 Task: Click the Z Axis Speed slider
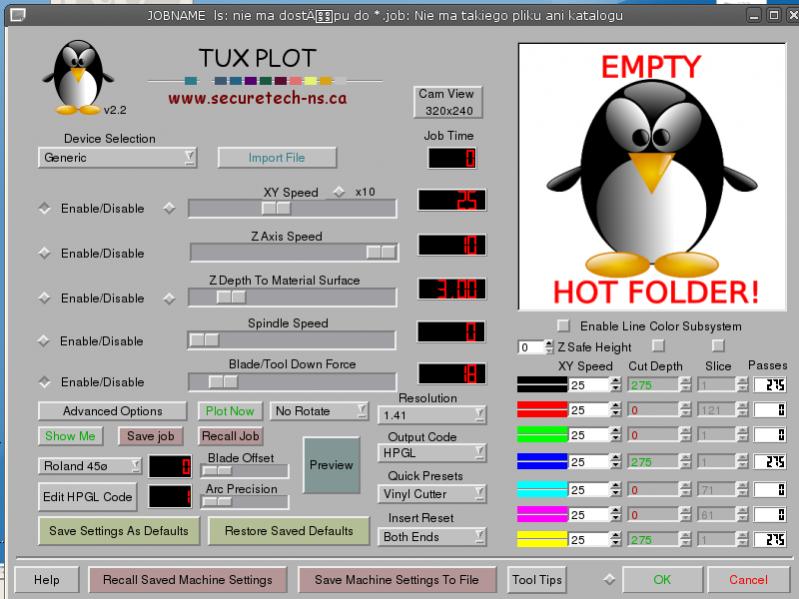point(293,252)
